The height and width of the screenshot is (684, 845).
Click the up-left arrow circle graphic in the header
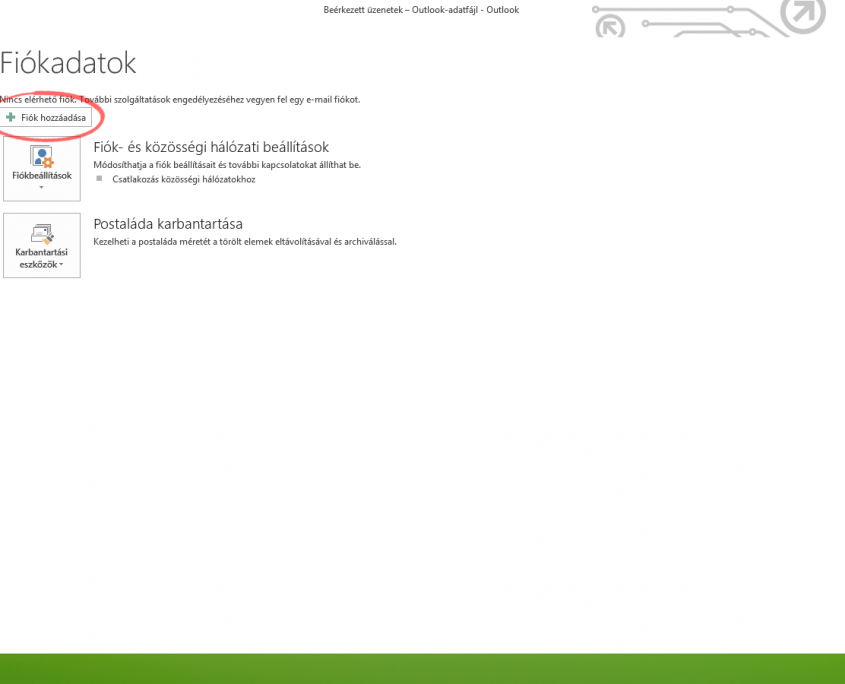[x=609, y=24]
